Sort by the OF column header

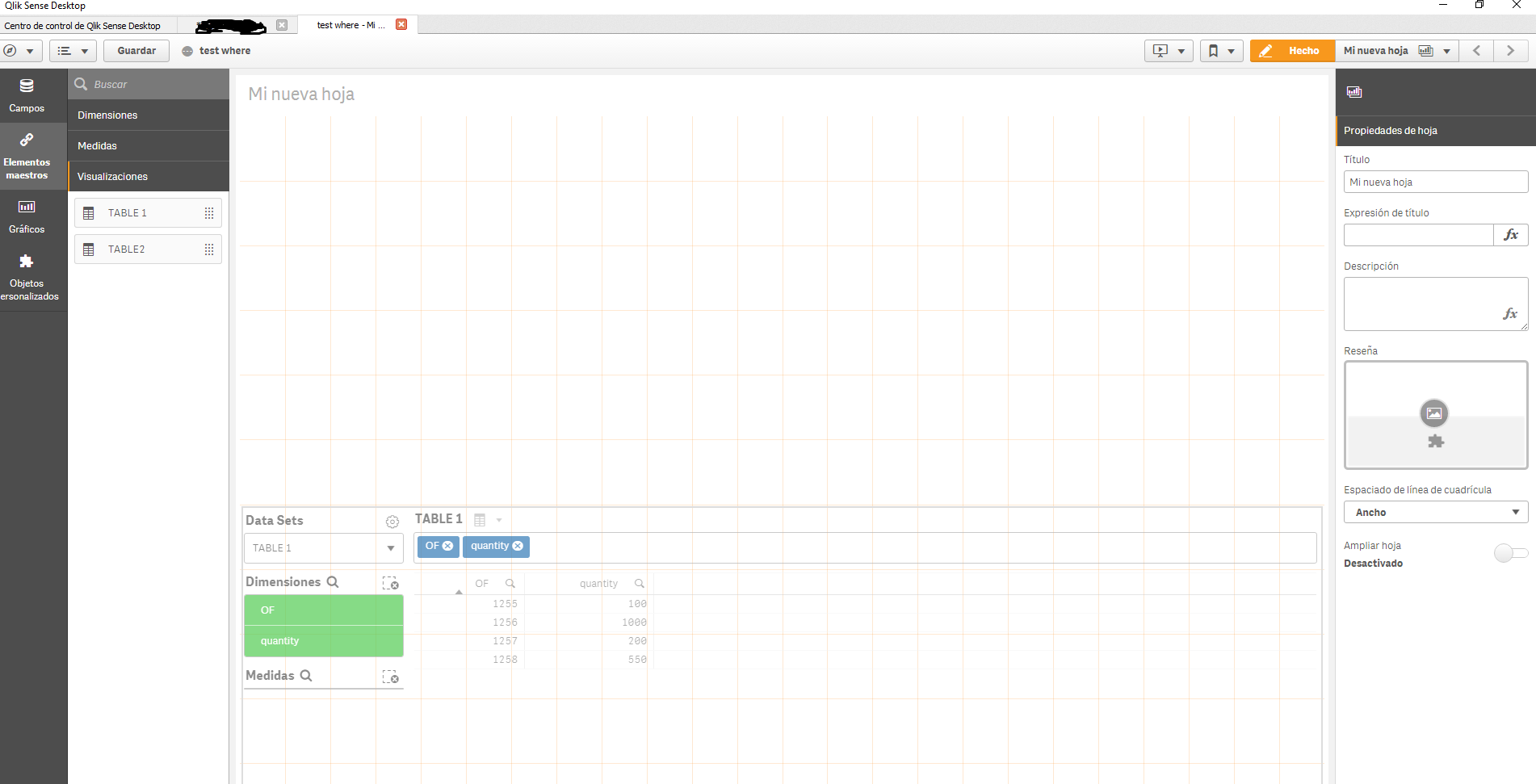tap(482, 584)
